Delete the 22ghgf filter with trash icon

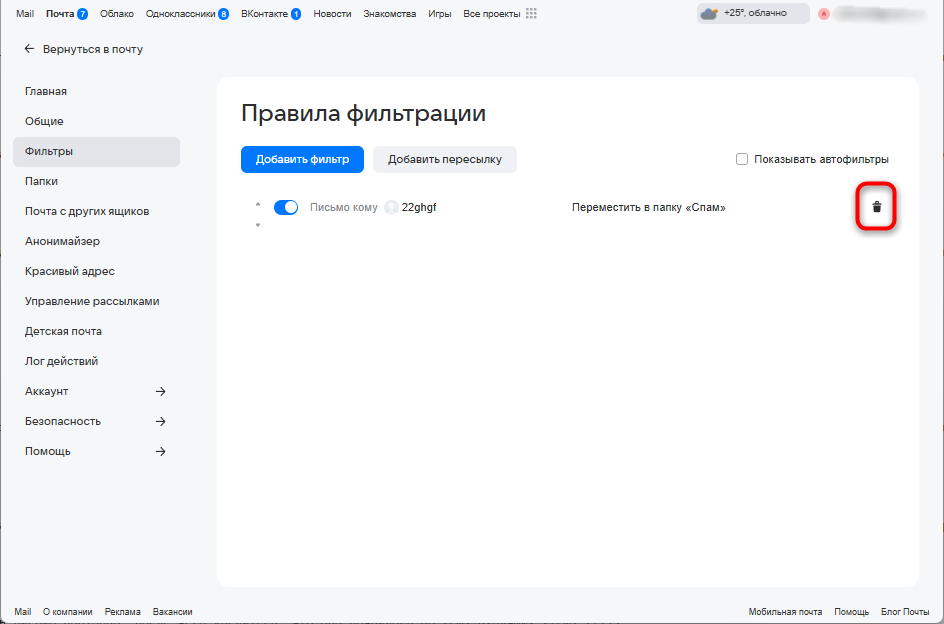(x=877, y=207)
